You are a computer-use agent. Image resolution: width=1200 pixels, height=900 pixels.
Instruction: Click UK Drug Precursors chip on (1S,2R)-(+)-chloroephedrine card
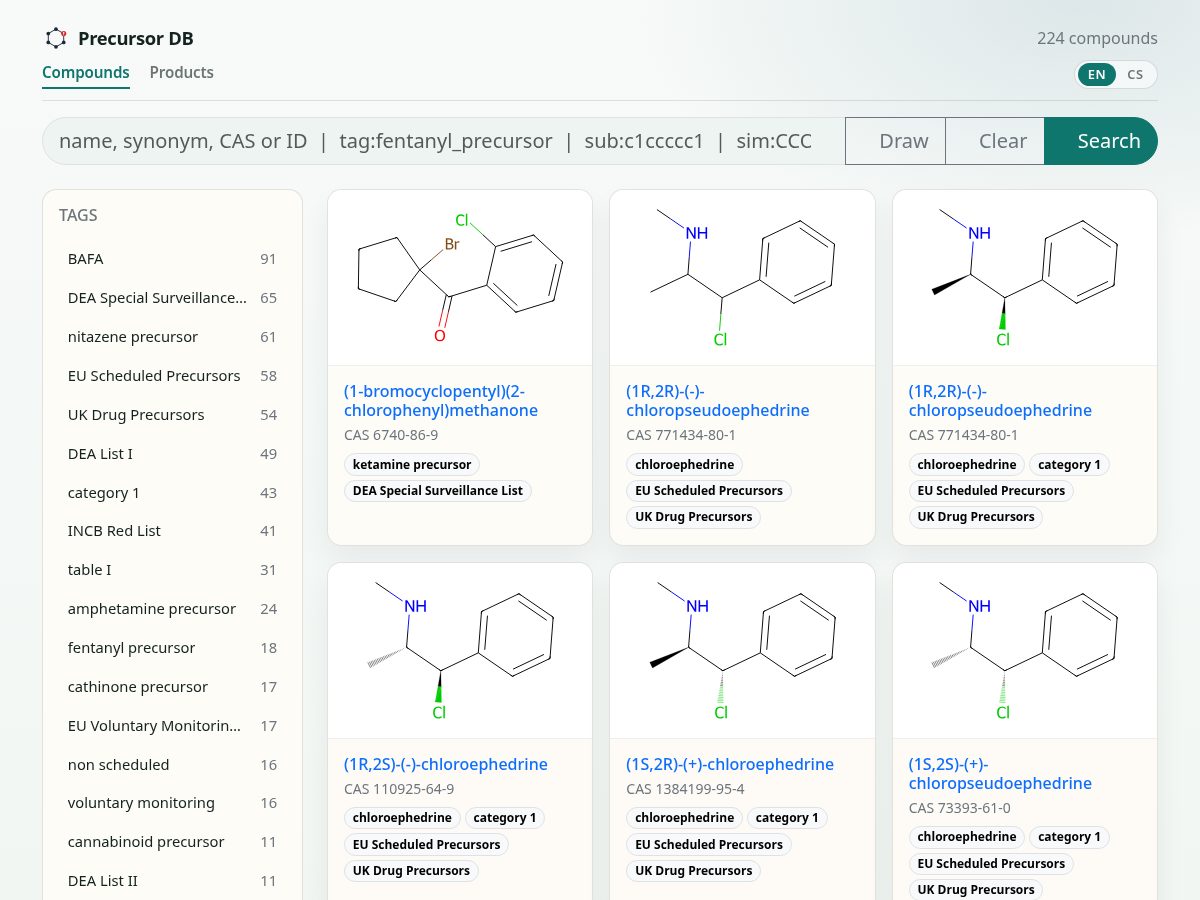click(694, 871)
